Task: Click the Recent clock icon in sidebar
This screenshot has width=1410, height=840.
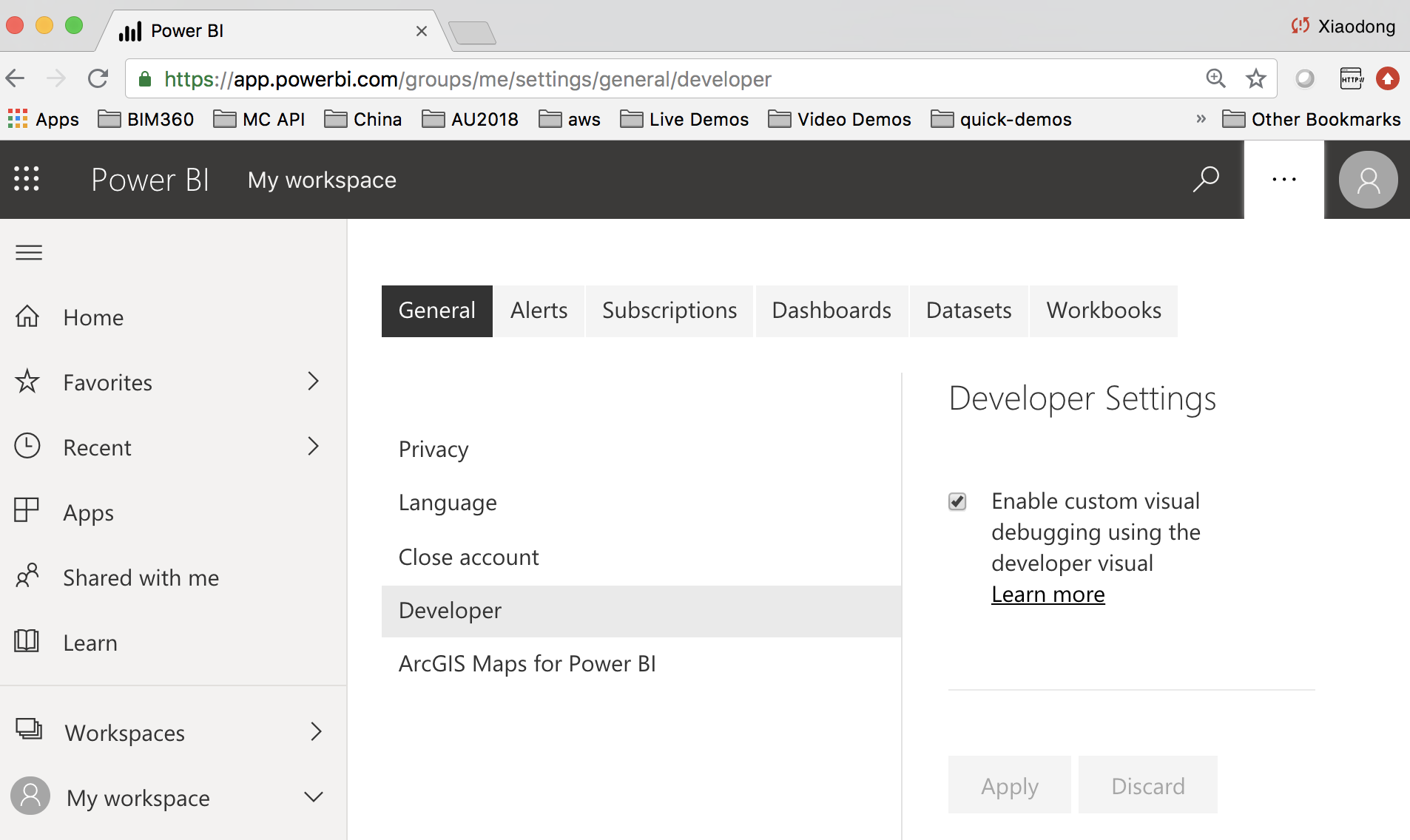Action: 27,446
